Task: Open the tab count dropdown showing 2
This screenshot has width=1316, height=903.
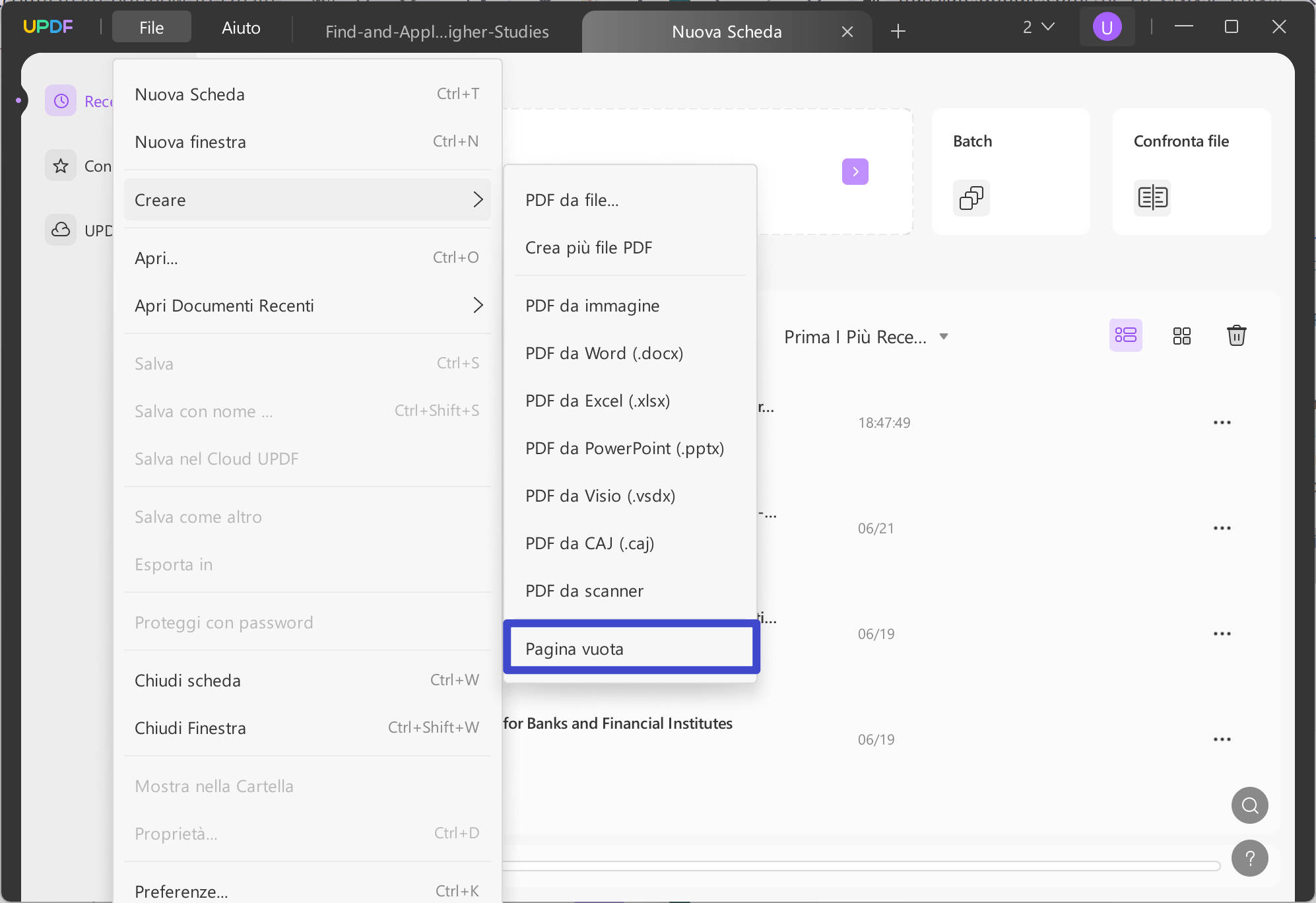Action: [x=1039, y=27]
